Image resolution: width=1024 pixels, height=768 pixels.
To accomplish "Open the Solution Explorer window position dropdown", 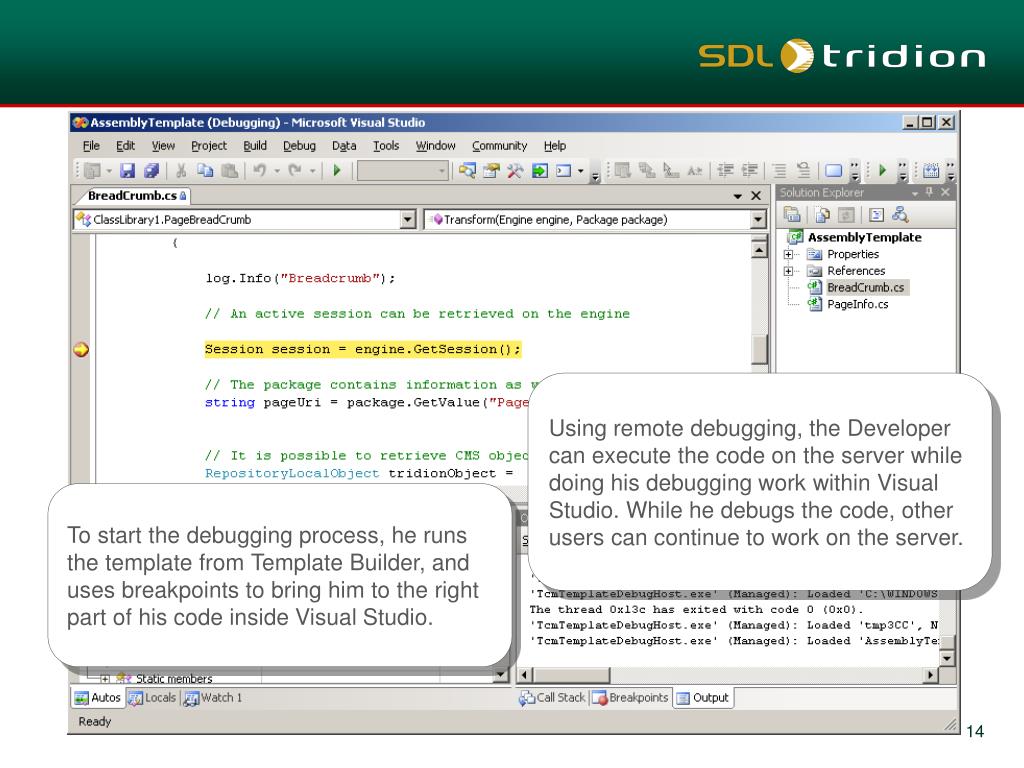I will [915, 193].
